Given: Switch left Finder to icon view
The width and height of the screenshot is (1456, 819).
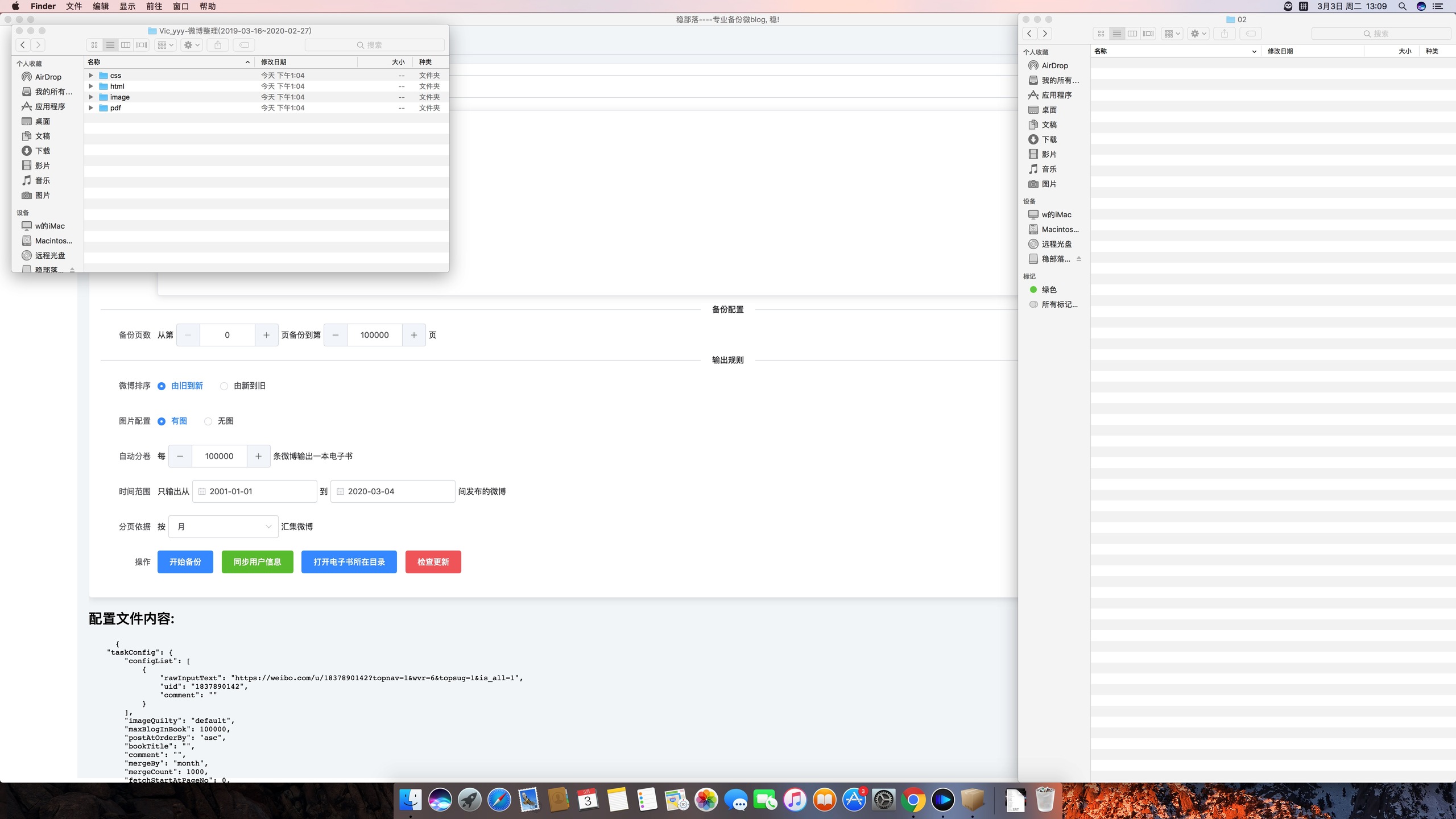Looking at the screenshot, I should [x=94, y=45].
